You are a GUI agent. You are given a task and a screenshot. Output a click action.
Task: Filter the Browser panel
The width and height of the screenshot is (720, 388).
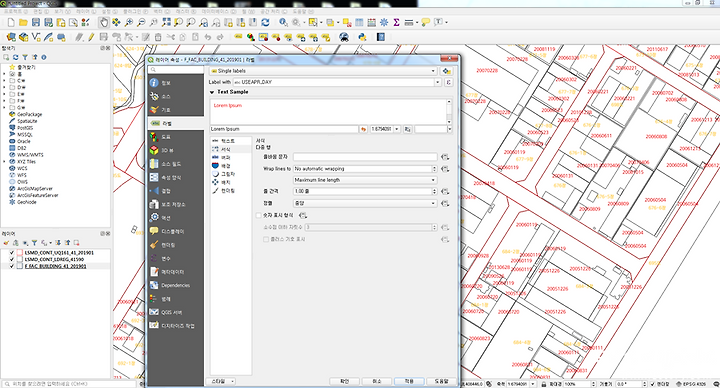point(25,57)
